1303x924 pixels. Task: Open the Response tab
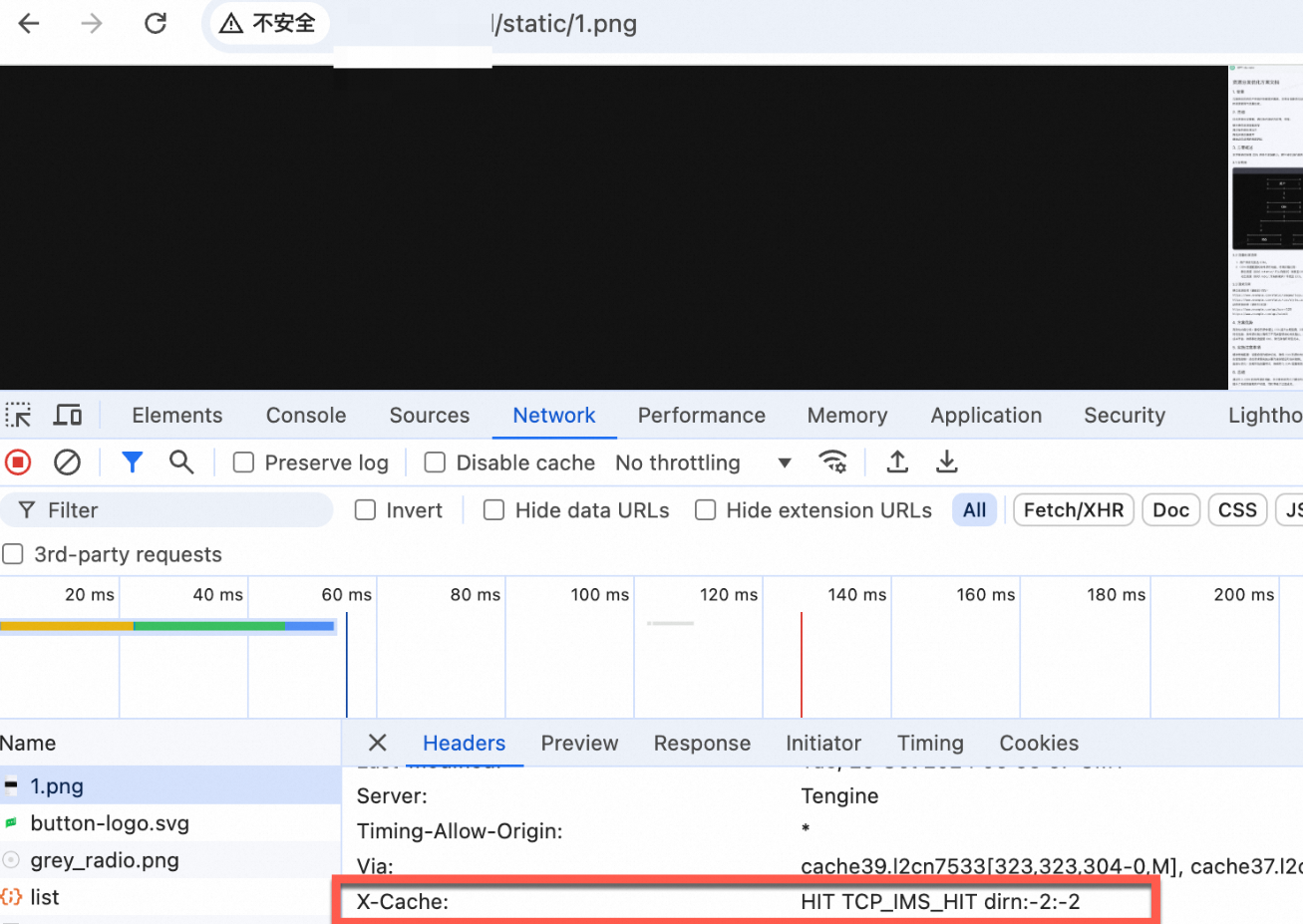(702, 743)
